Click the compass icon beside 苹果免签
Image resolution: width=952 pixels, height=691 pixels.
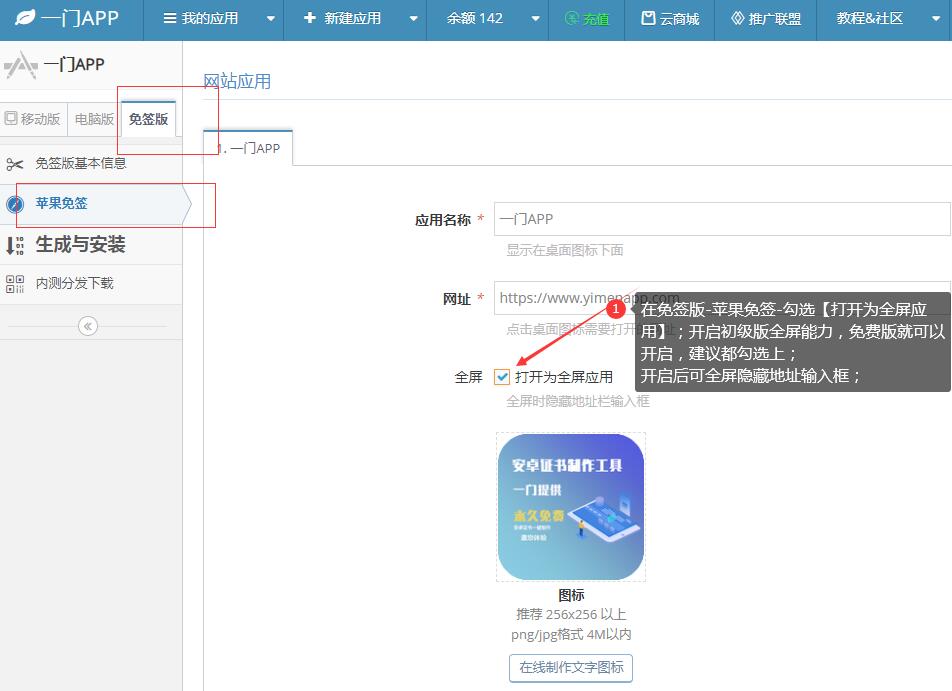point(15,204)
